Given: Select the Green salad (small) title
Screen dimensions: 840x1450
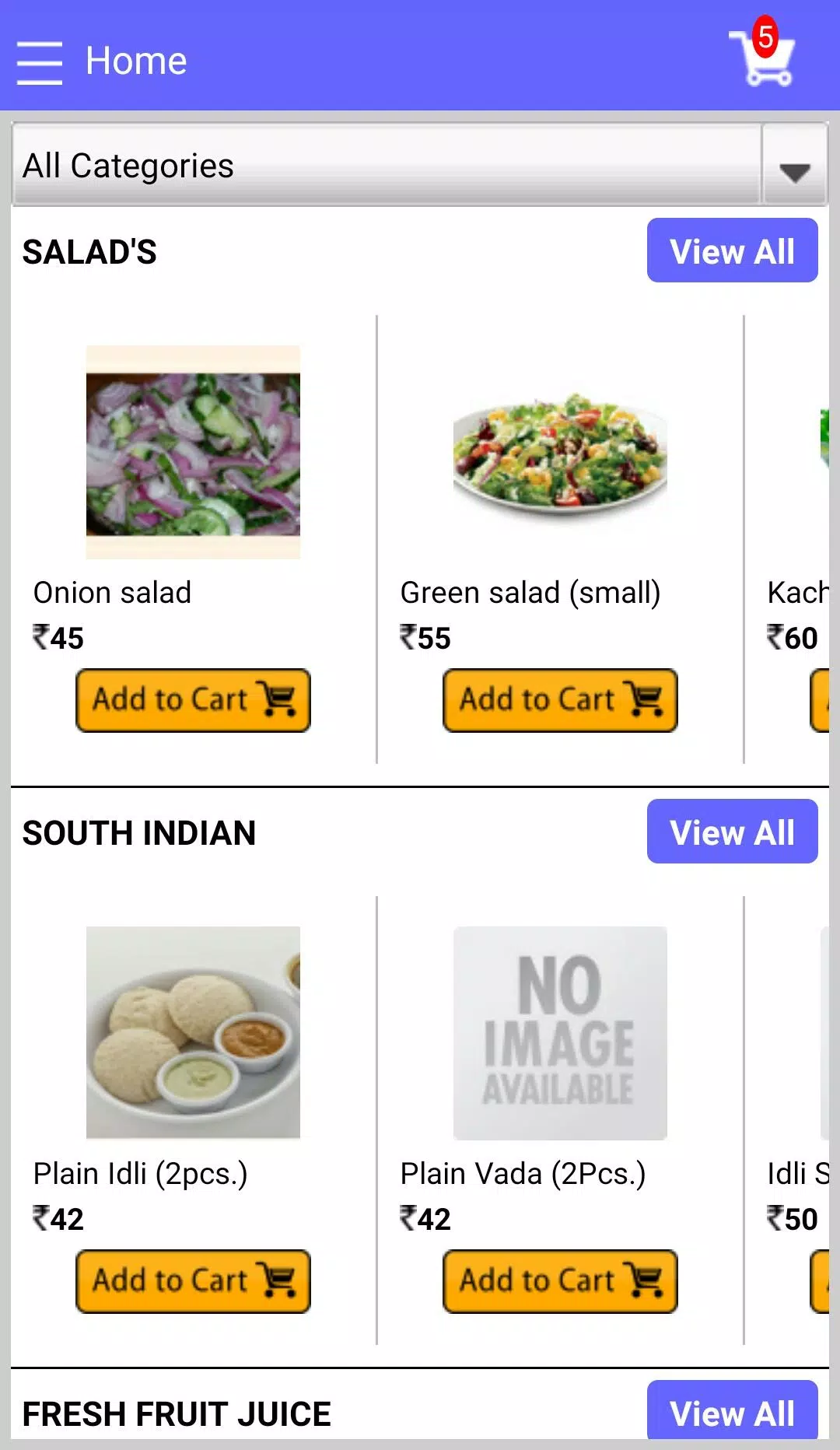Looking at the screenshot, I should pyautogui.click(x=530, y=593).
